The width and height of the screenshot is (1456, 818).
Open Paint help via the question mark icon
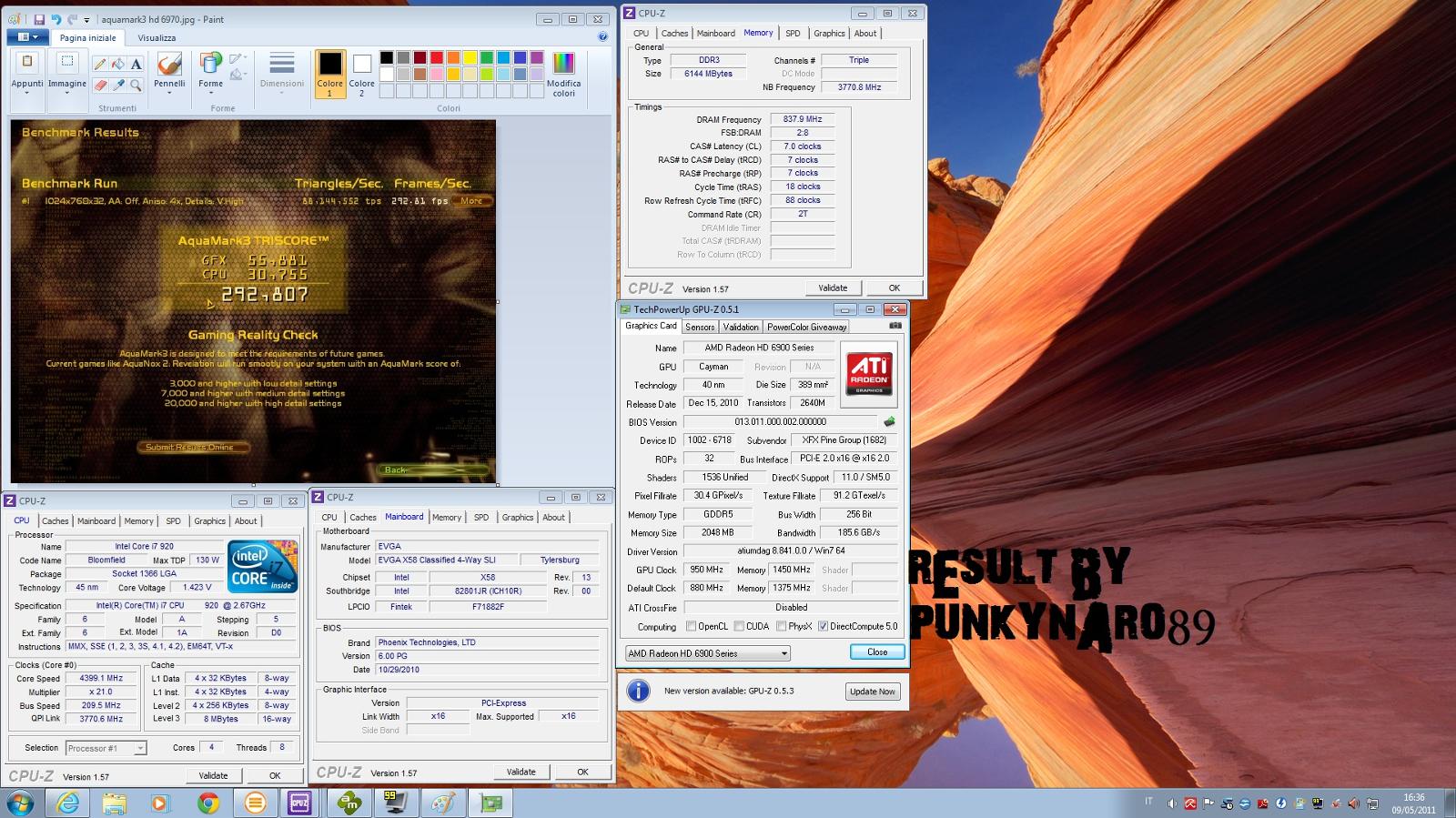602,37
